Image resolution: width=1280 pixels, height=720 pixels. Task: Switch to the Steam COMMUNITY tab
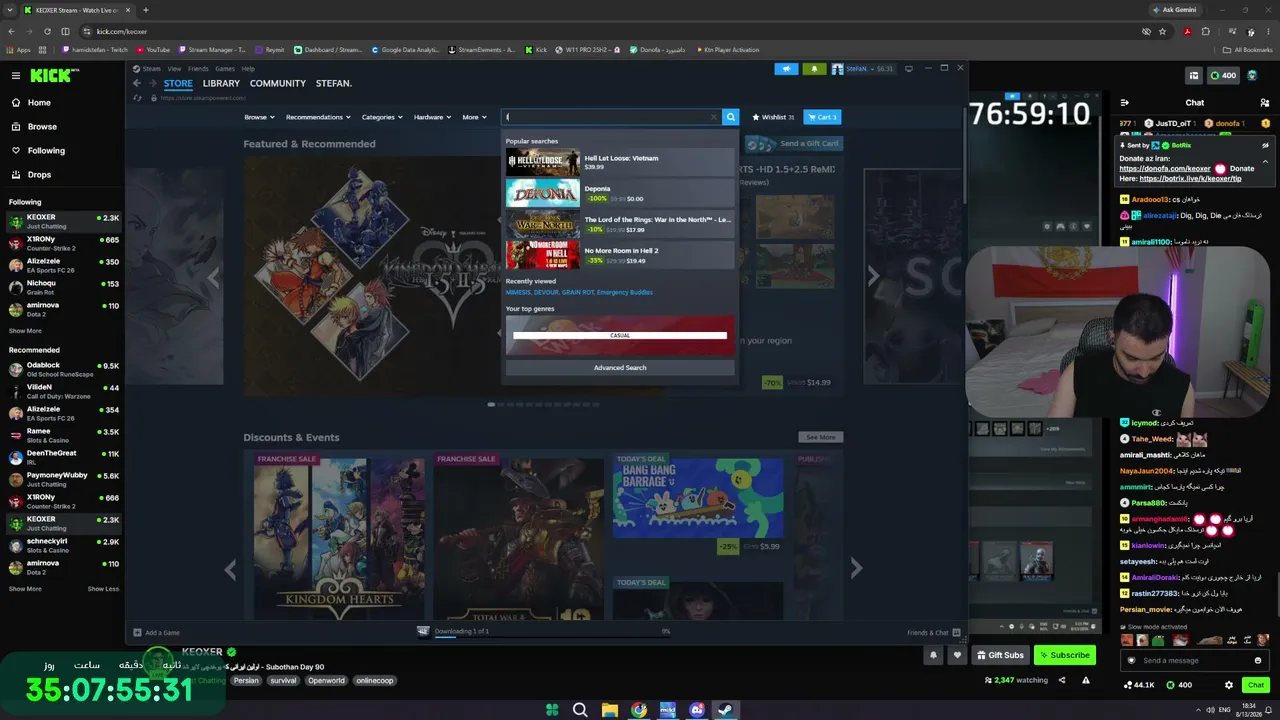tap(278, 83)
